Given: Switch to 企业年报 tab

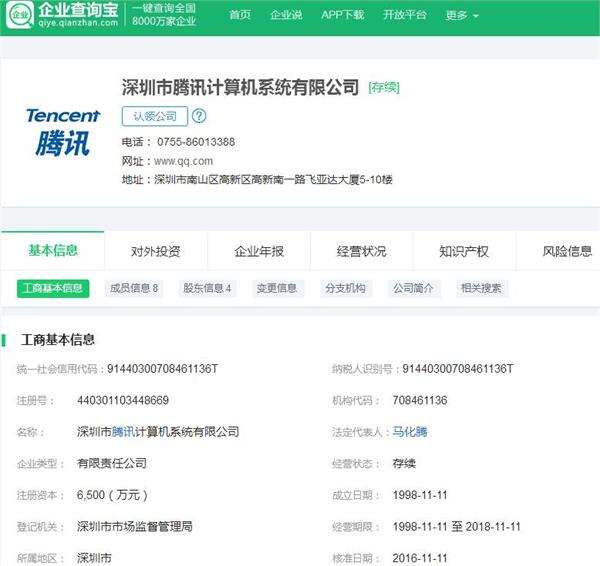Looking at the screenshot, I should click(x=259, y=251).
